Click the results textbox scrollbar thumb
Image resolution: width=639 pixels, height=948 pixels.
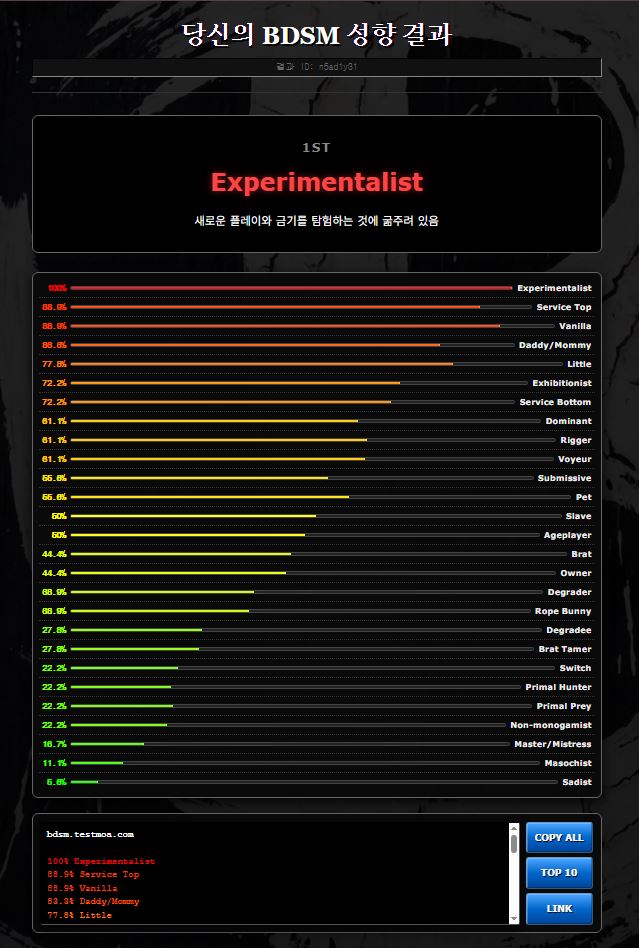514,844
